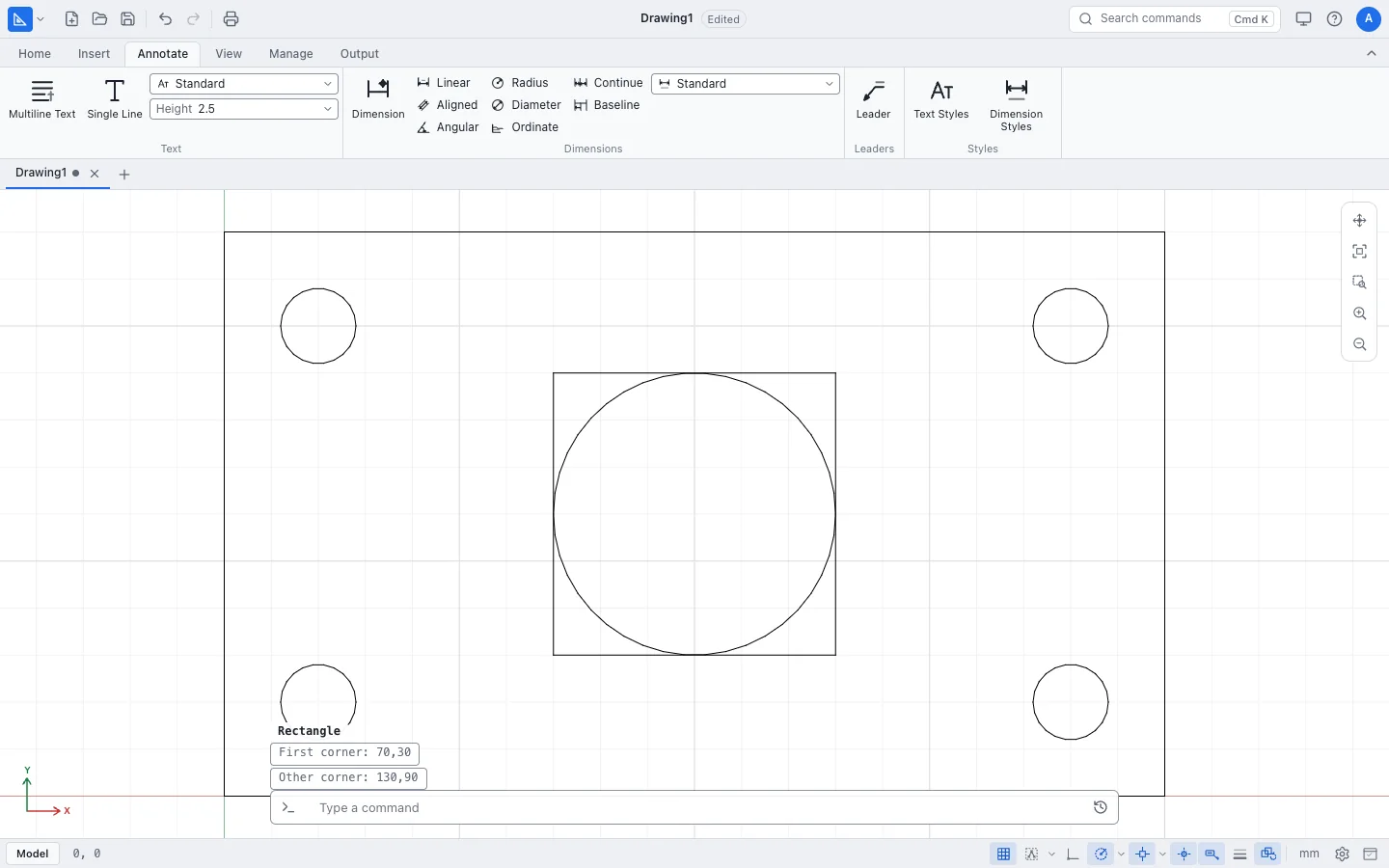Collapse the ribbon with the chevron
Image resolution: width=1389 pixels, height=868 pixels.
tap(1371, 54)
